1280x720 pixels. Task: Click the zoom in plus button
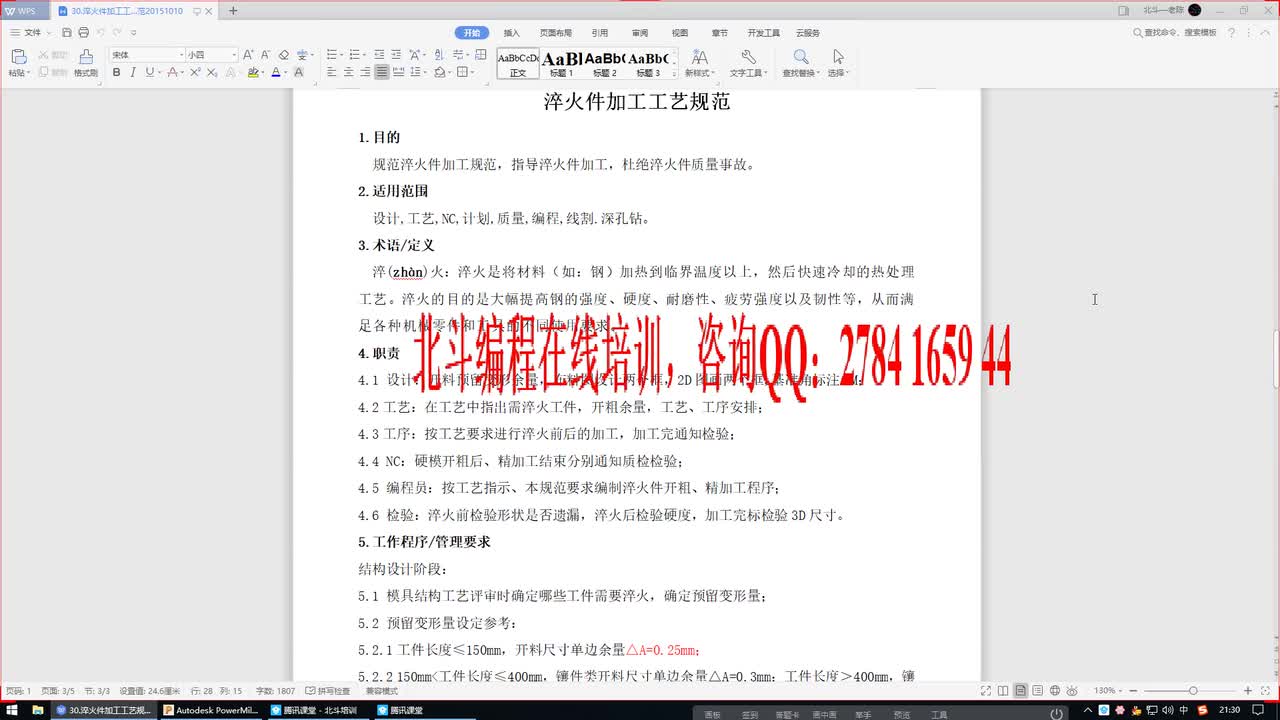[x=1248, y=691]
